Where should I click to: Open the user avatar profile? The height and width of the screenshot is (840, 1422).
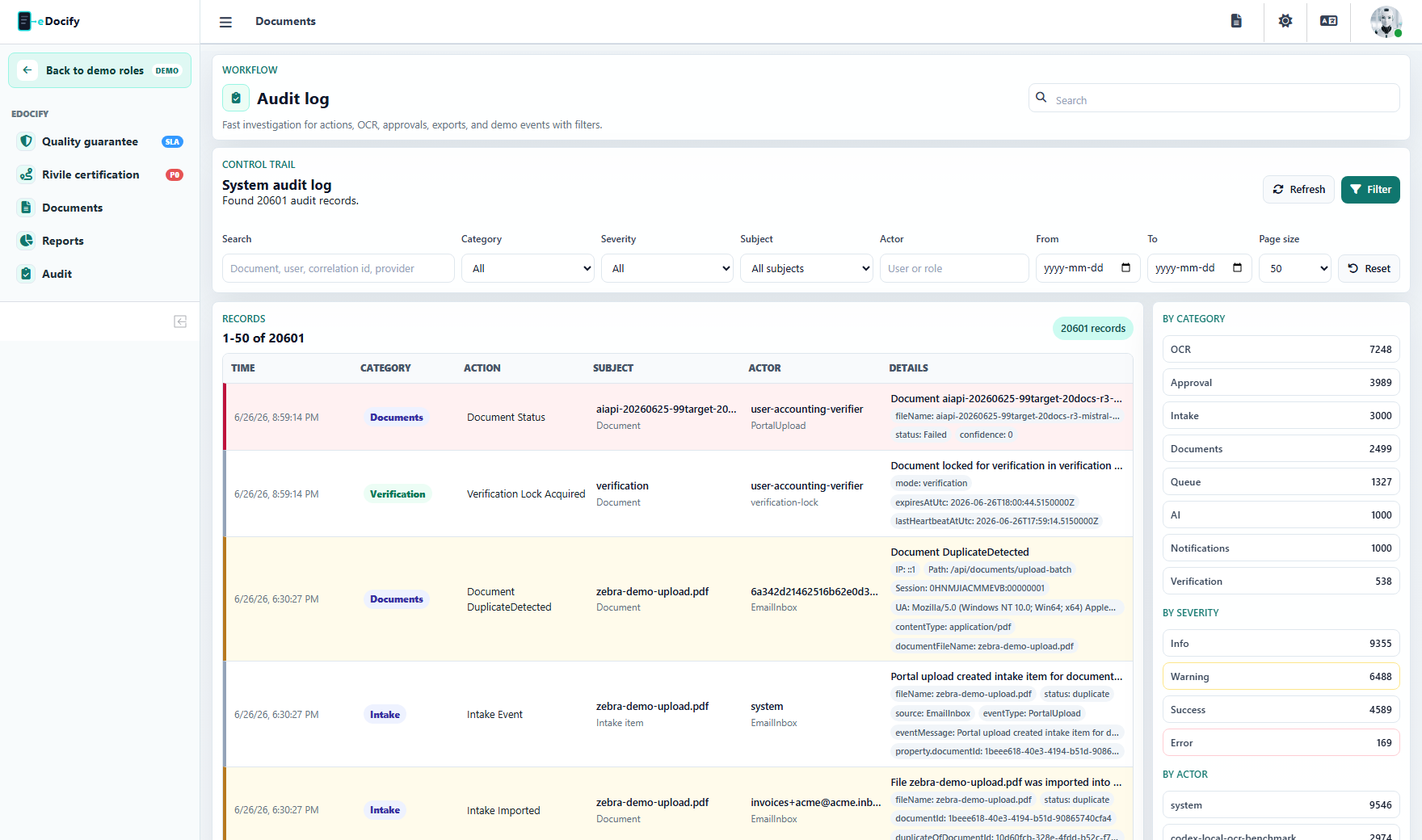1386,22
